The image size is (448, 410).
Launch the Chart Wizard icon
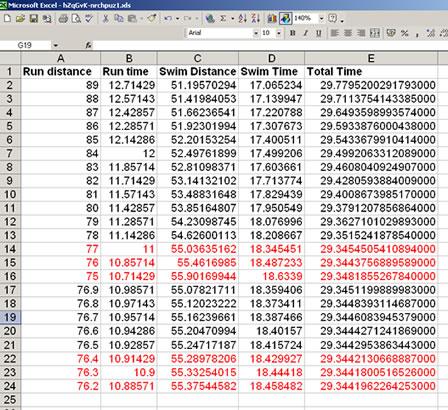tap(272, 18)
